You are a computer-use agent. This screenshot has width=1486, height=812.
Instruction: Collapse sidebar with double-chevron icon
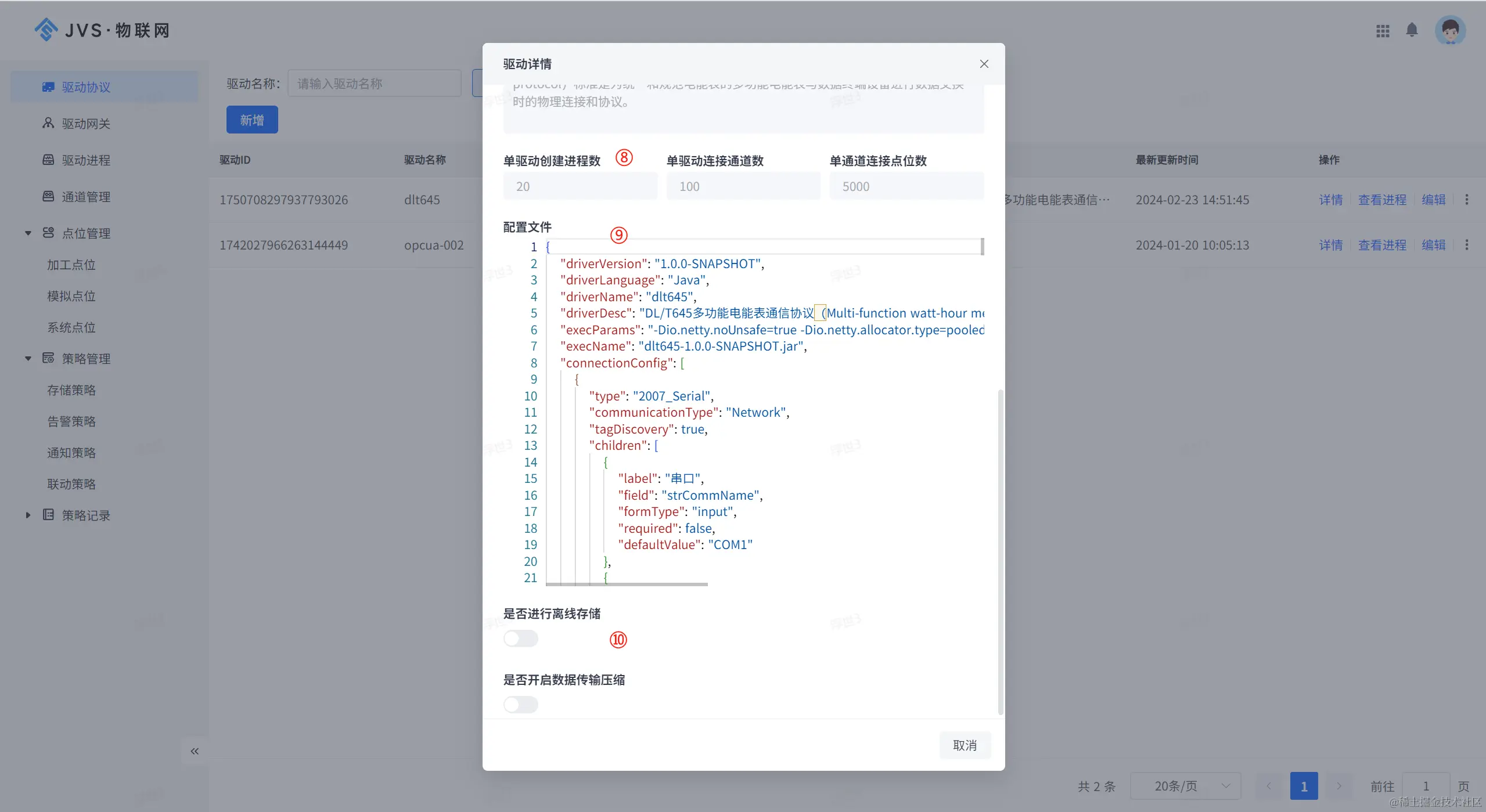(195, 751)
